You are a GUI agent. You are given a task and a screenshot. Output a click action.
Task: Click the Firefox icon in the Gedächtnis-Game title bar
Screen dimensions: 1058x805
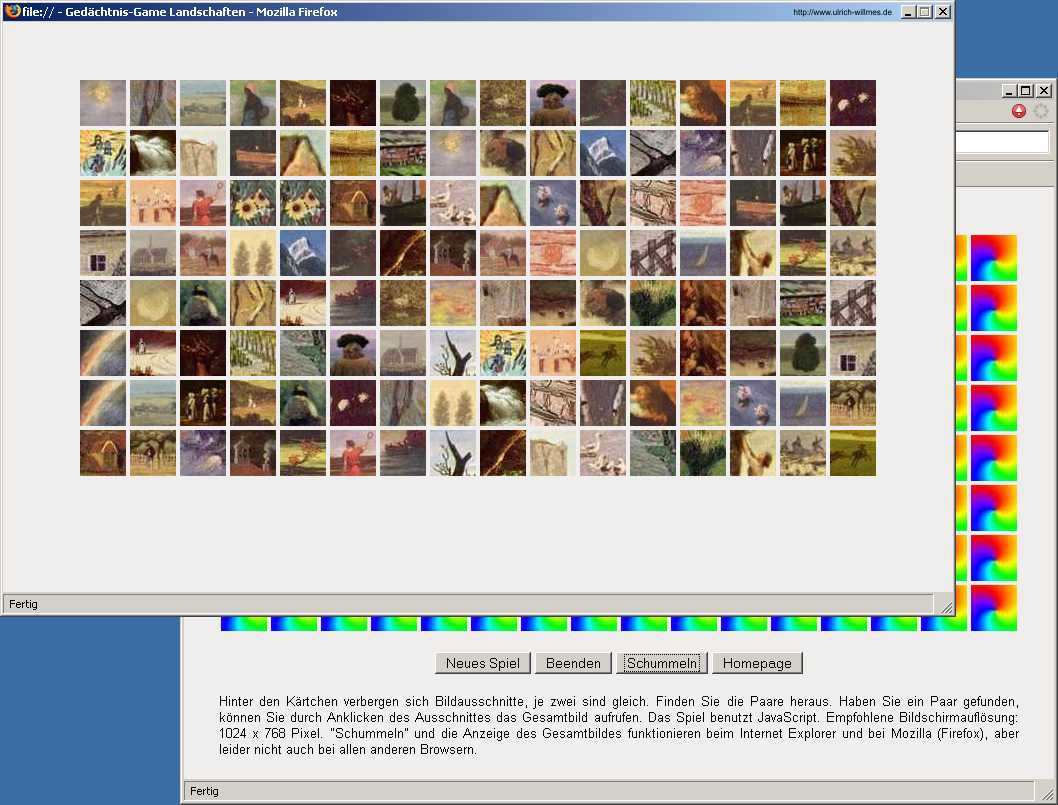12,11
